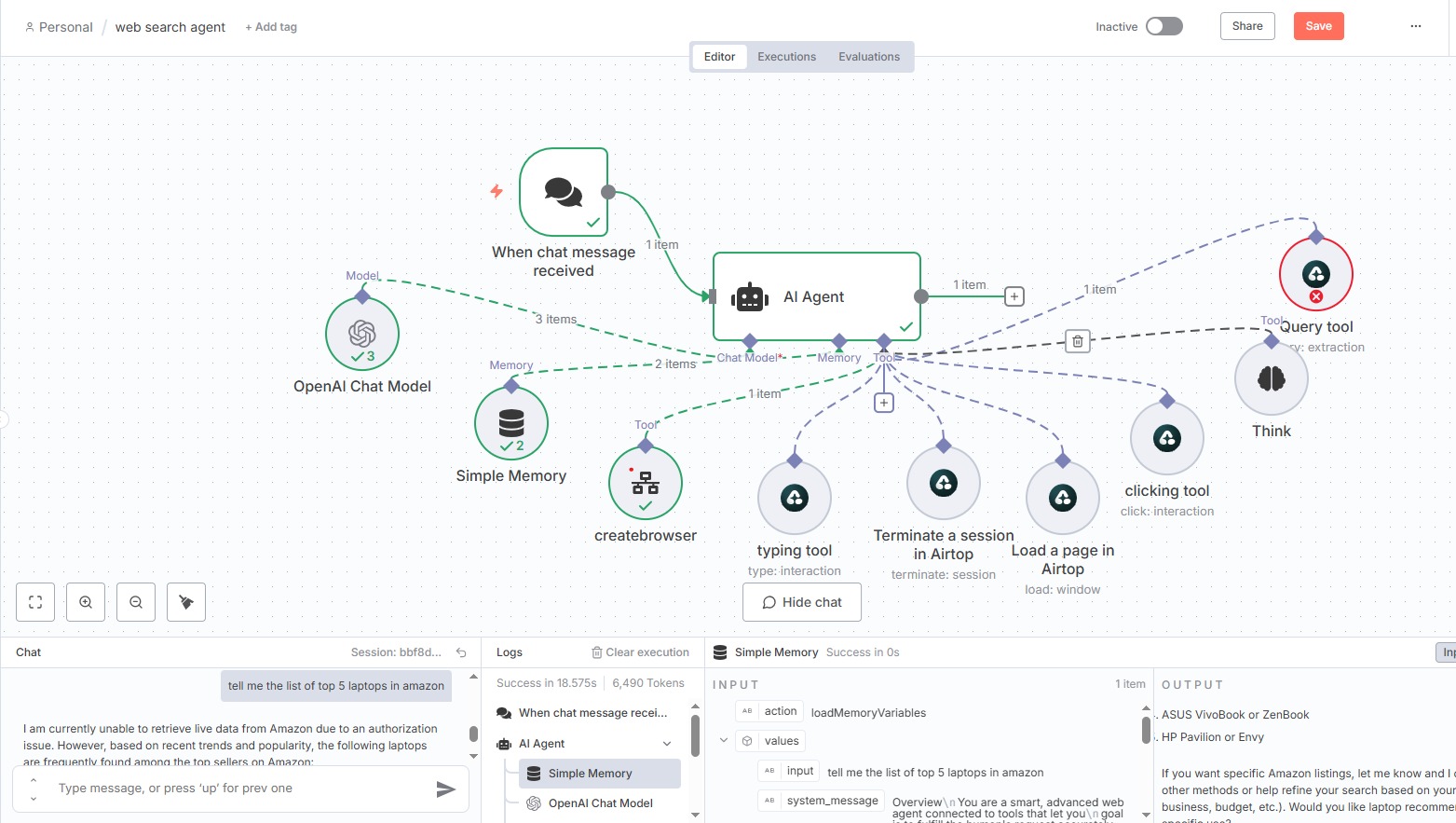Select the Think tool brain node

pyautogui.click(x=1272, y=378)
